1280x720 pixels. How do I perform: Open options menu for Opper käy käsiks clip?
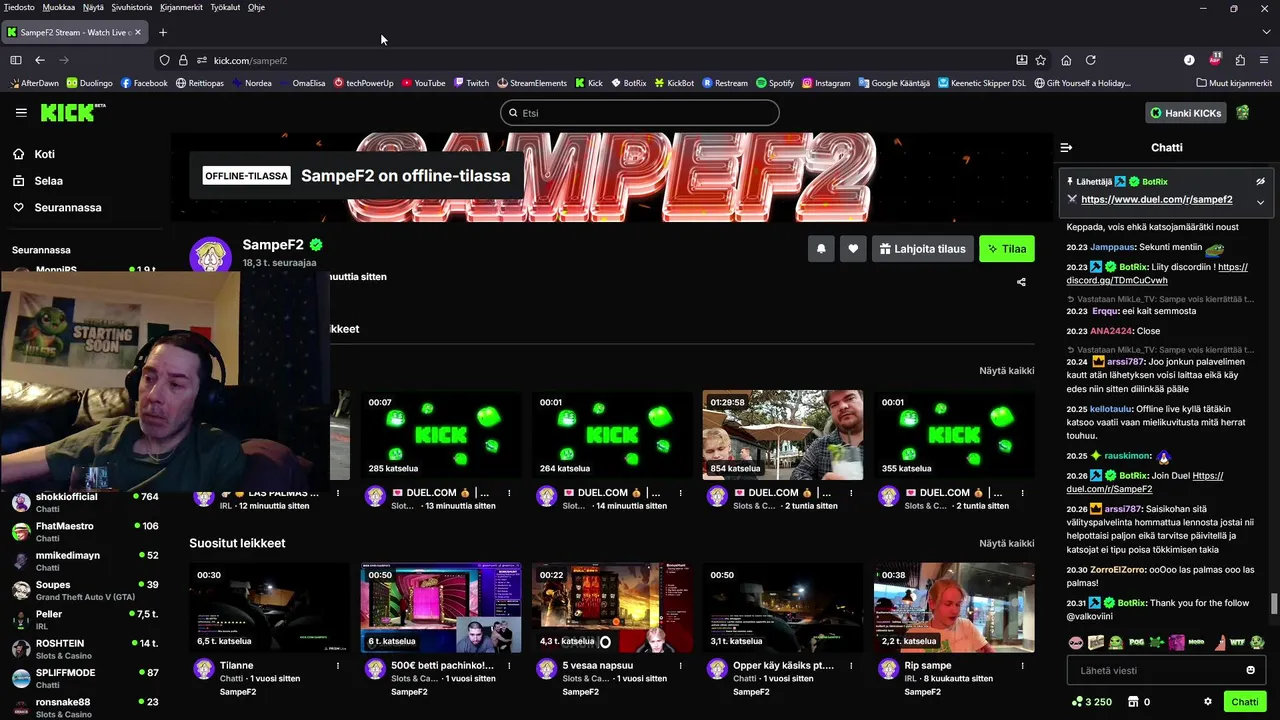[852, 665]
